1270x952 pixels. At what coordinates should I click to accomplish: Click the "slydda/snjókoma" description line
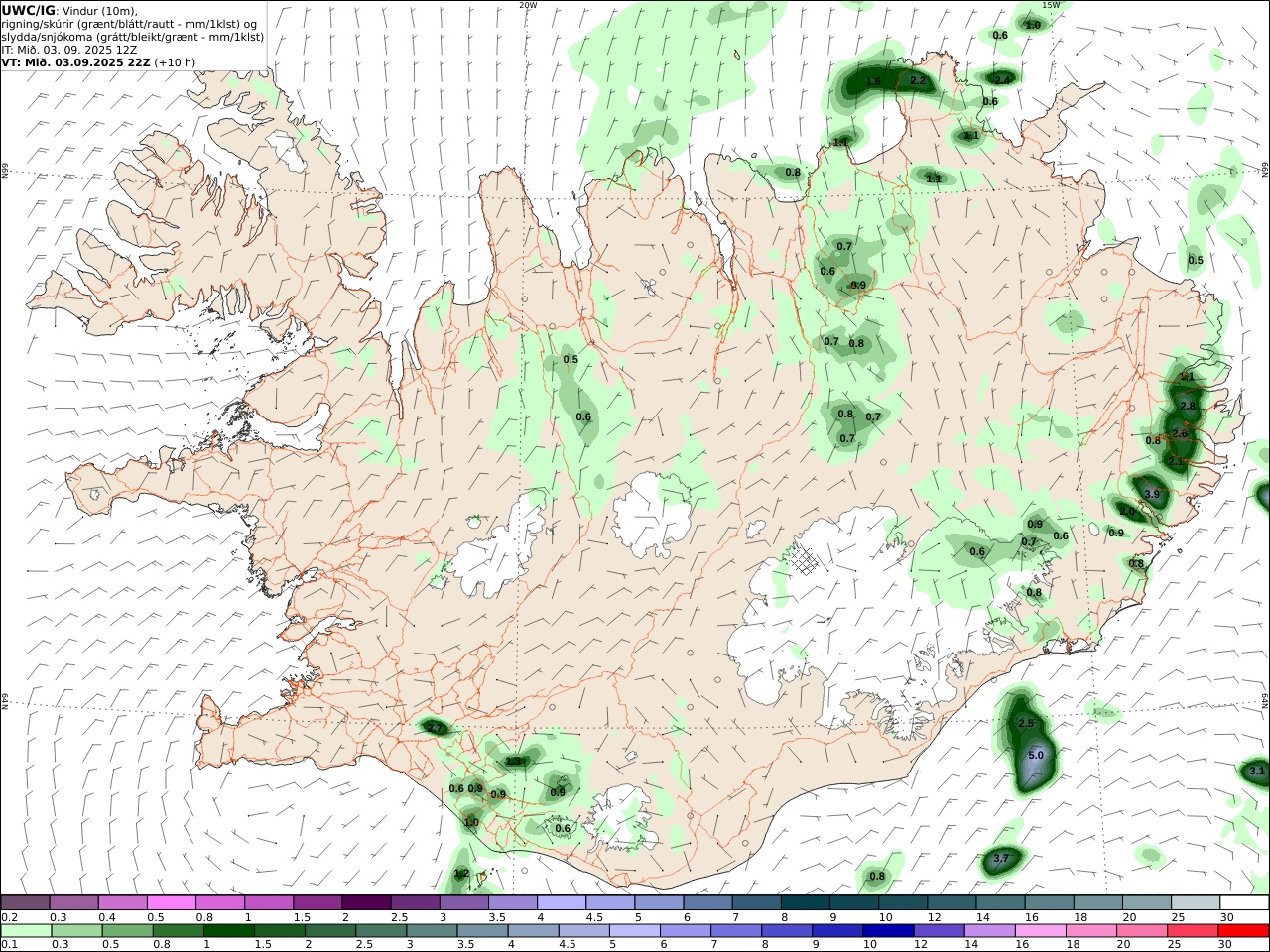coord(133,37)
